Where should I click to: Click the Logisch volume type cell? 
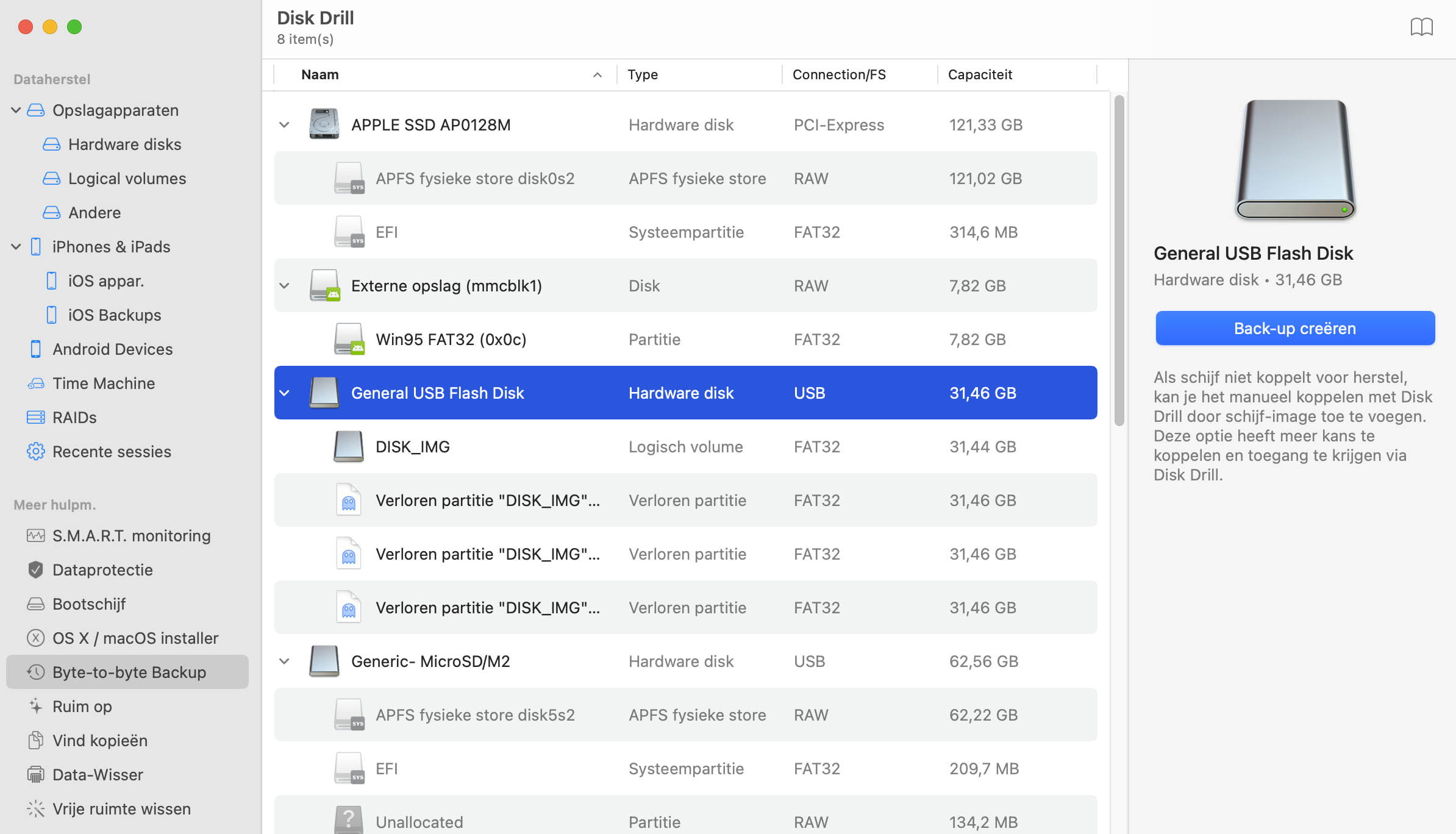686,447
